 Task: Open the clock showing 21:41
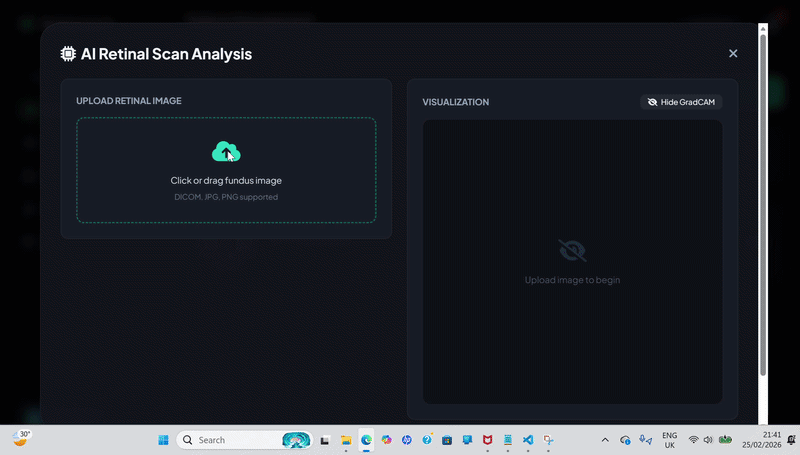click(762, 440)
